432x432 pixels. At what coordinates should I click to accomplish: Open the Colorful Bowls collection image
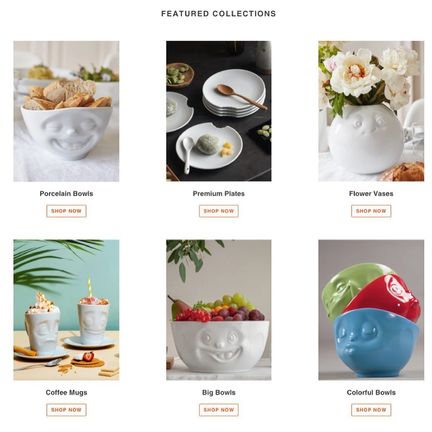(371, 310)
